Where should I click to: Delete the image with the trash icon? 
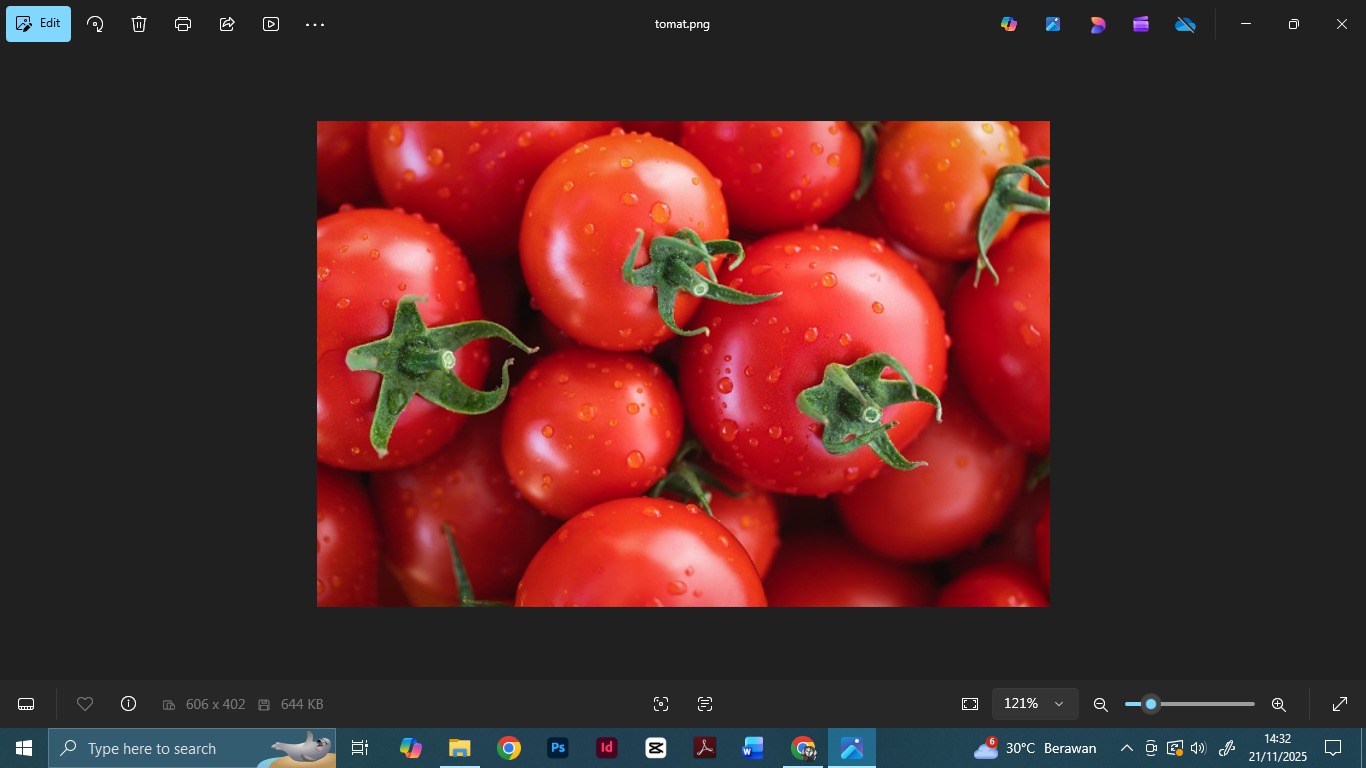coord(139,24)
